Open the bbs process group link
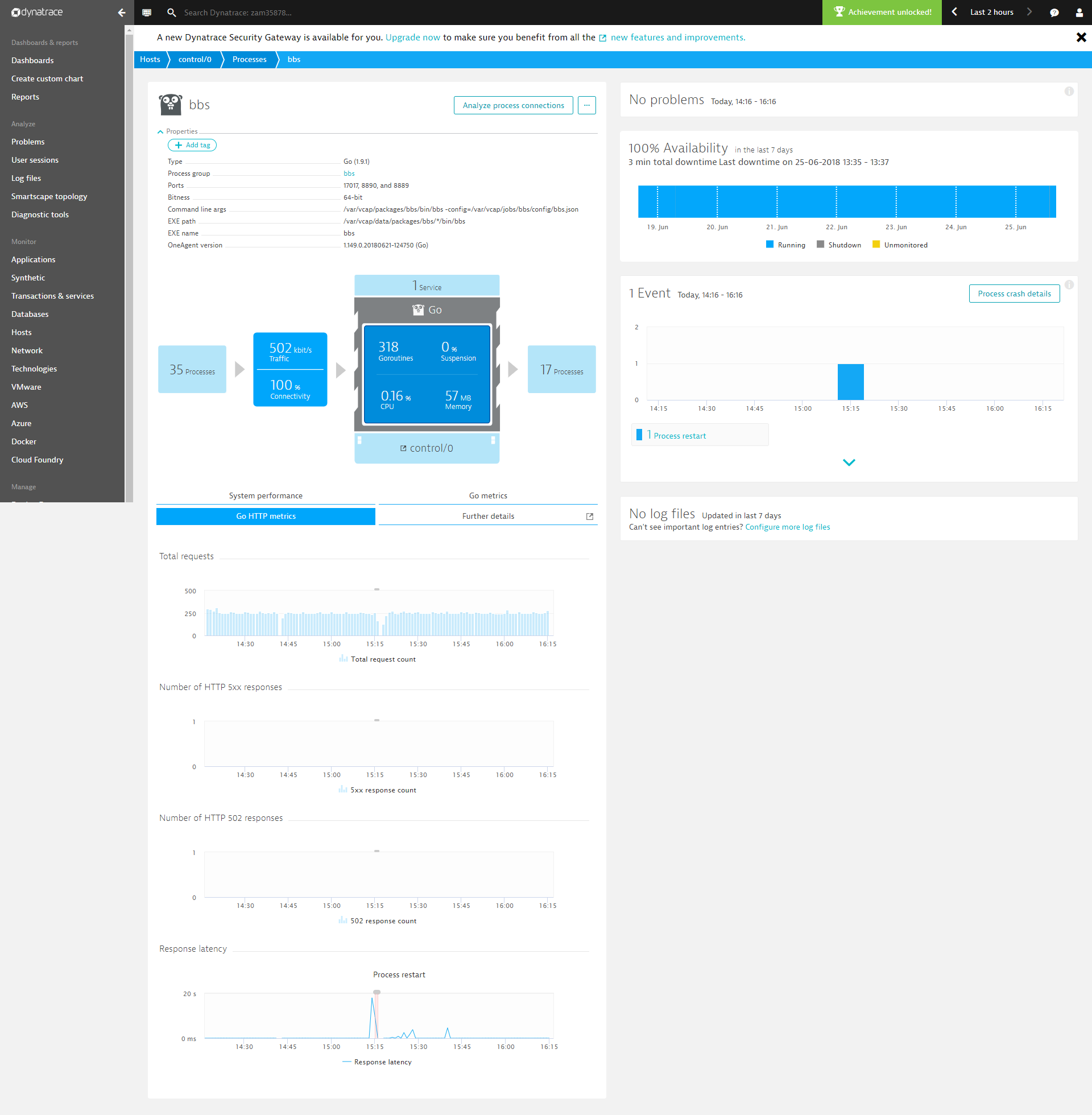 349,173
